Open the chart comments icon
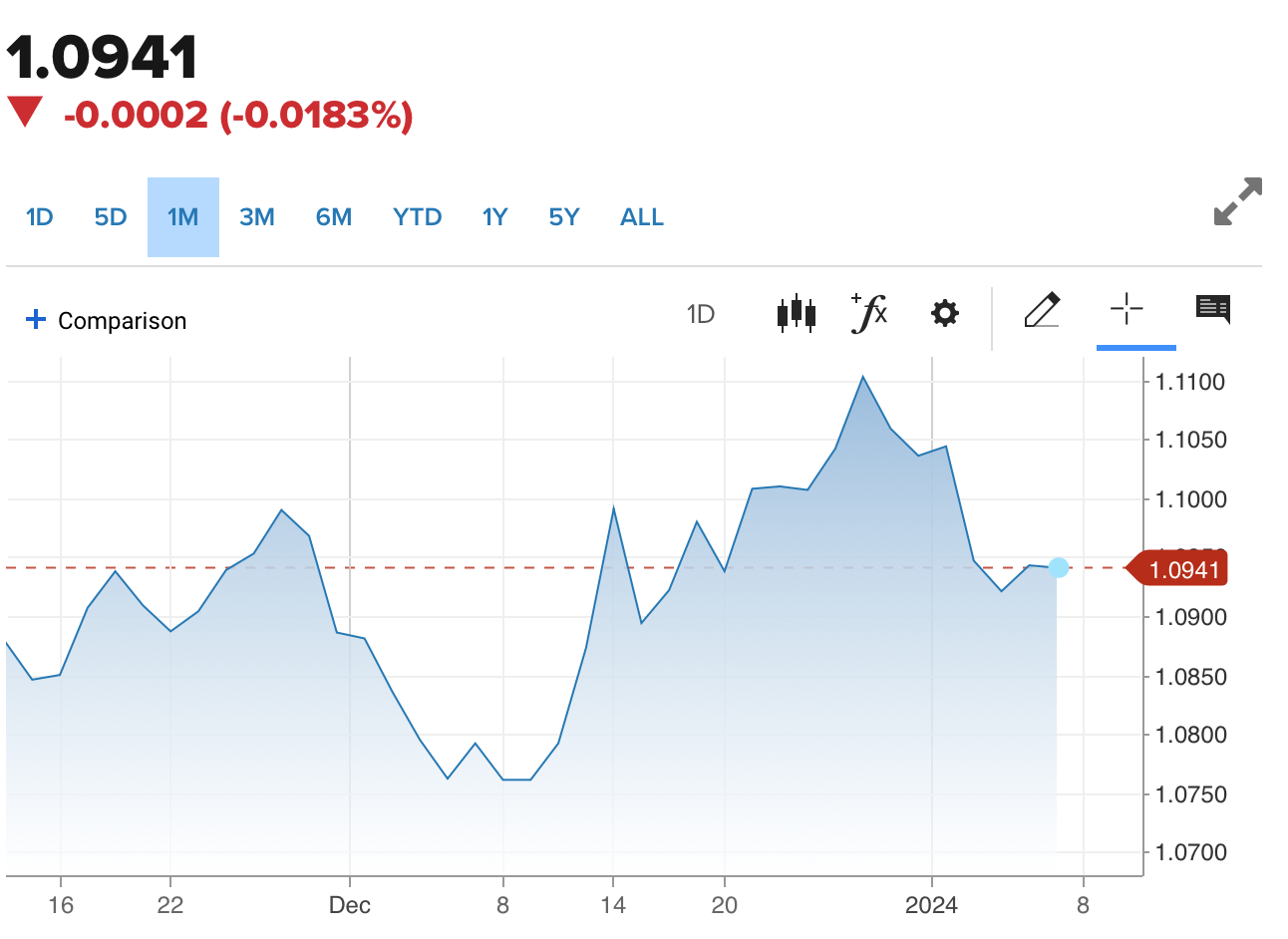The image size is (1288, 939). [1212, 310]
